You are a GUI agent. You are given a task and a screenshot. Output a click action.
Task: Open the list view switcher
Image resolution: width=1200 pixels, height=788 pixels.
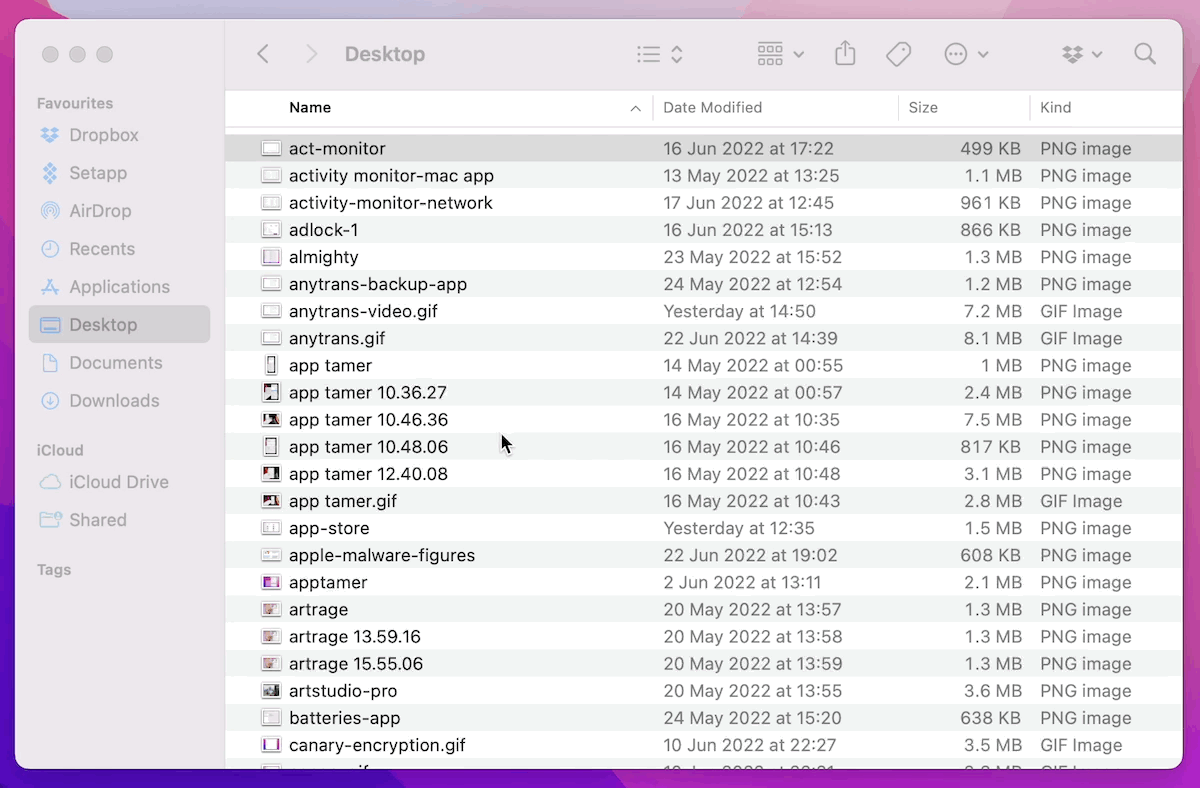(660, 54)
